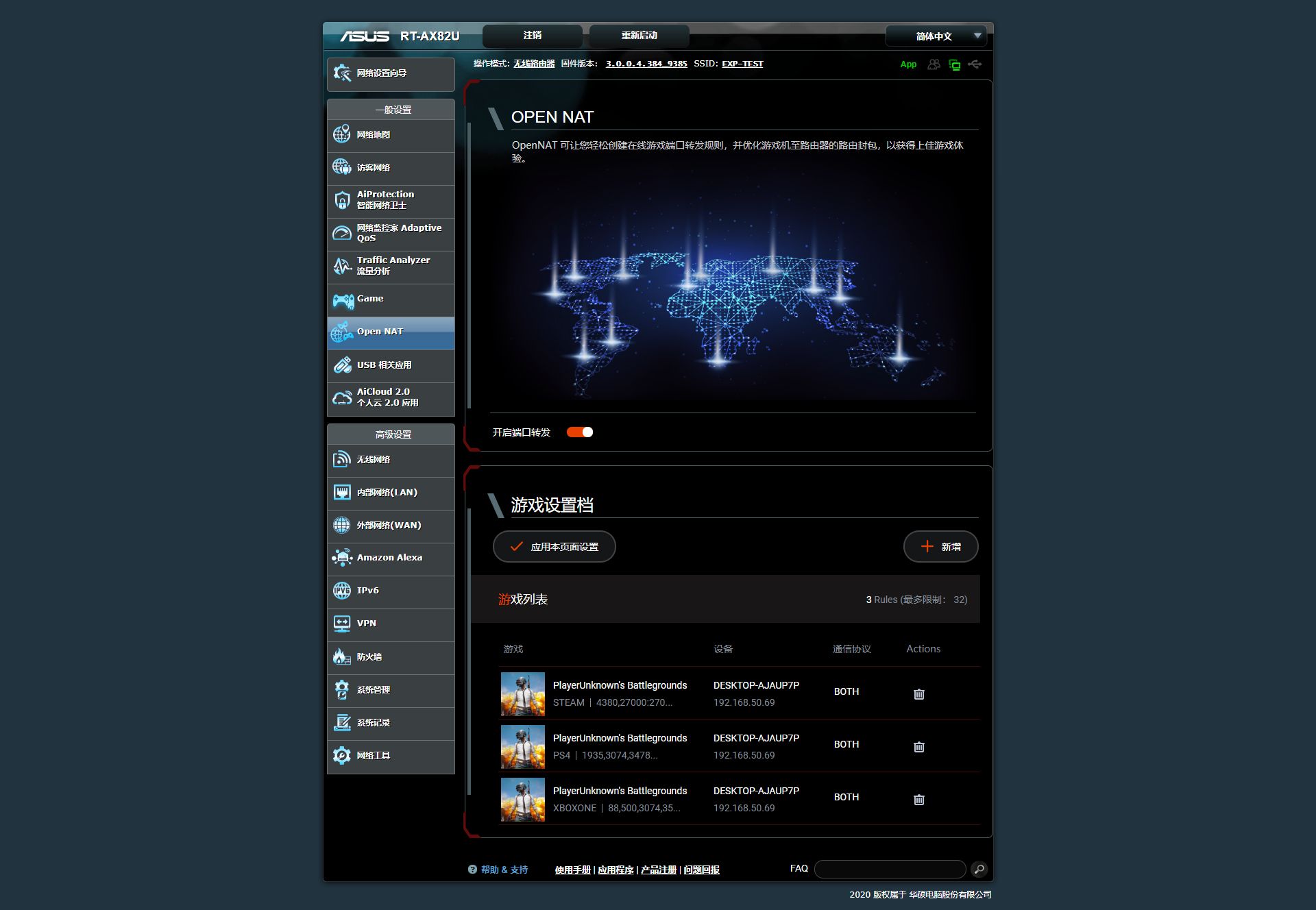1316x910 pixels.
Task: Select Open NAT in sidebar
Action: click(x=391, y=332)
